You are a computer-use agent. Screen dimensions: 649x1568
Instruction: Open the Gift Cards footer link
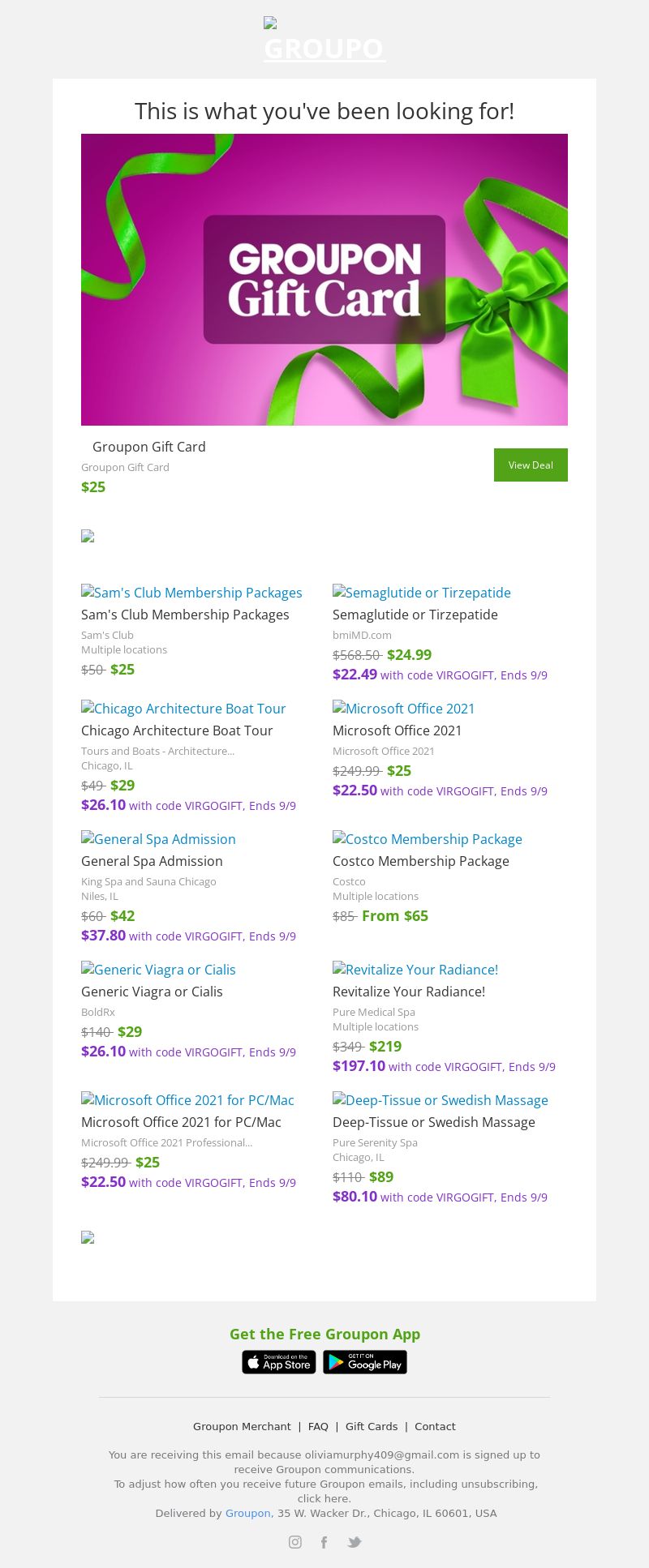coord(372,1426)
